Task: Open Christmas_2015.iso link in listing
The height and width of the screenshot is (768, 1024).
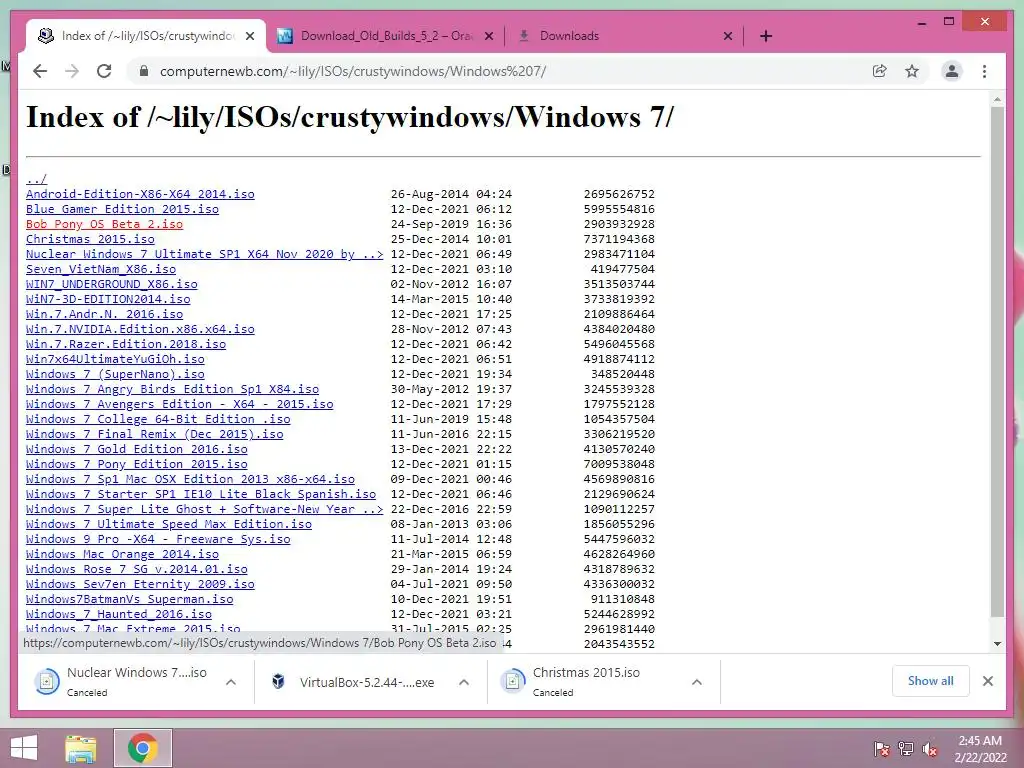Action: click(x=90, y=239)
